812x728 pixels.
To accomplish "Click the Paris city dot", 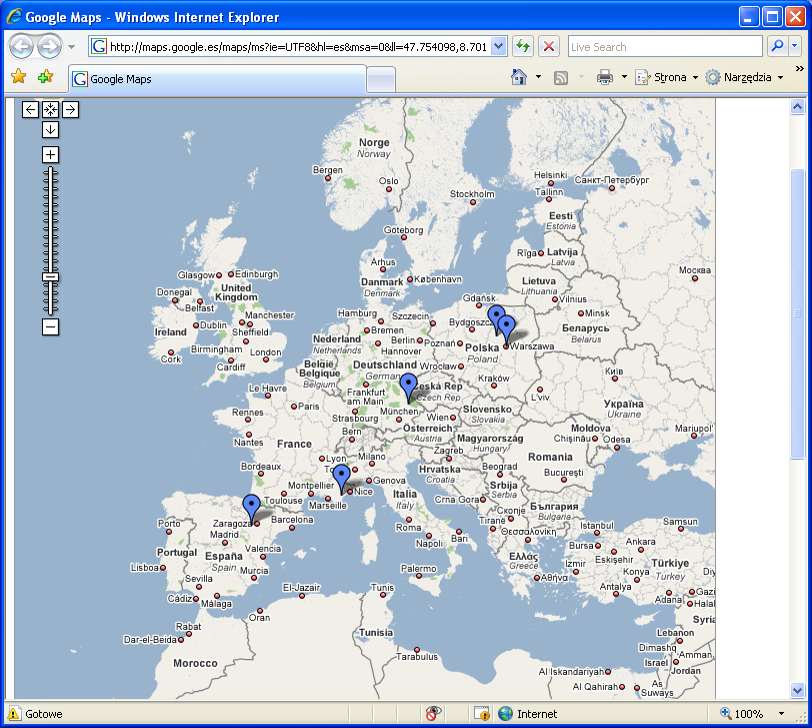I will tap(294, 406).
